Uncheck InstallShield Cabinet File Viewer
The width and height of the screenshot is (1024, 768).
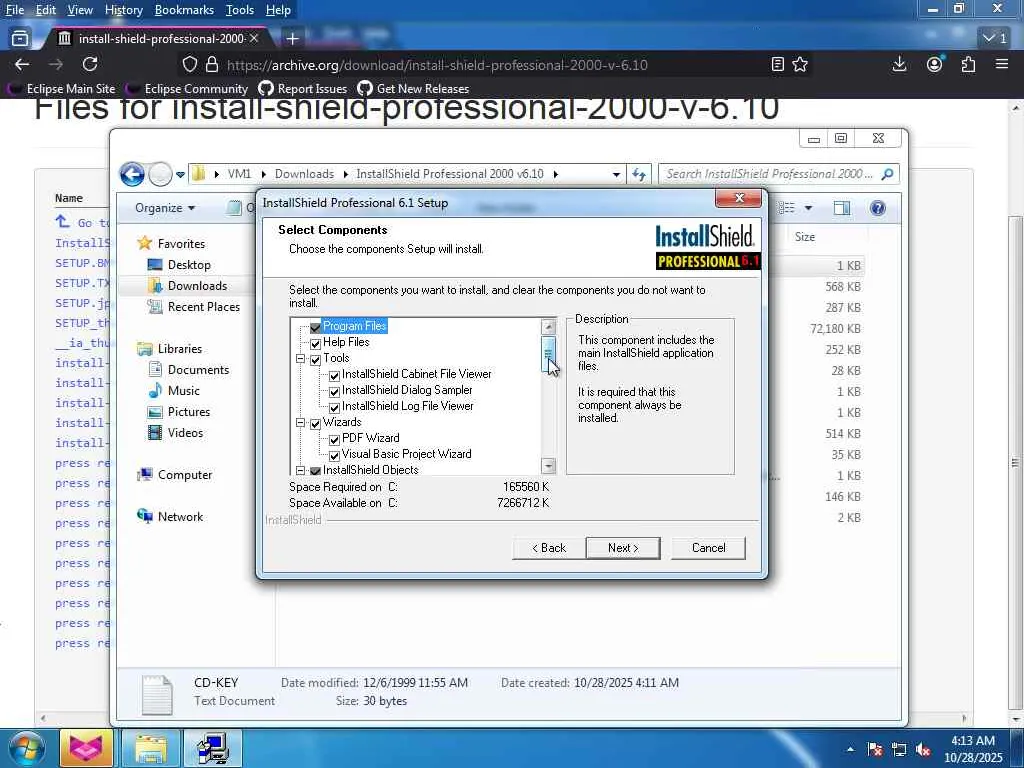click(x=334, y=375)
